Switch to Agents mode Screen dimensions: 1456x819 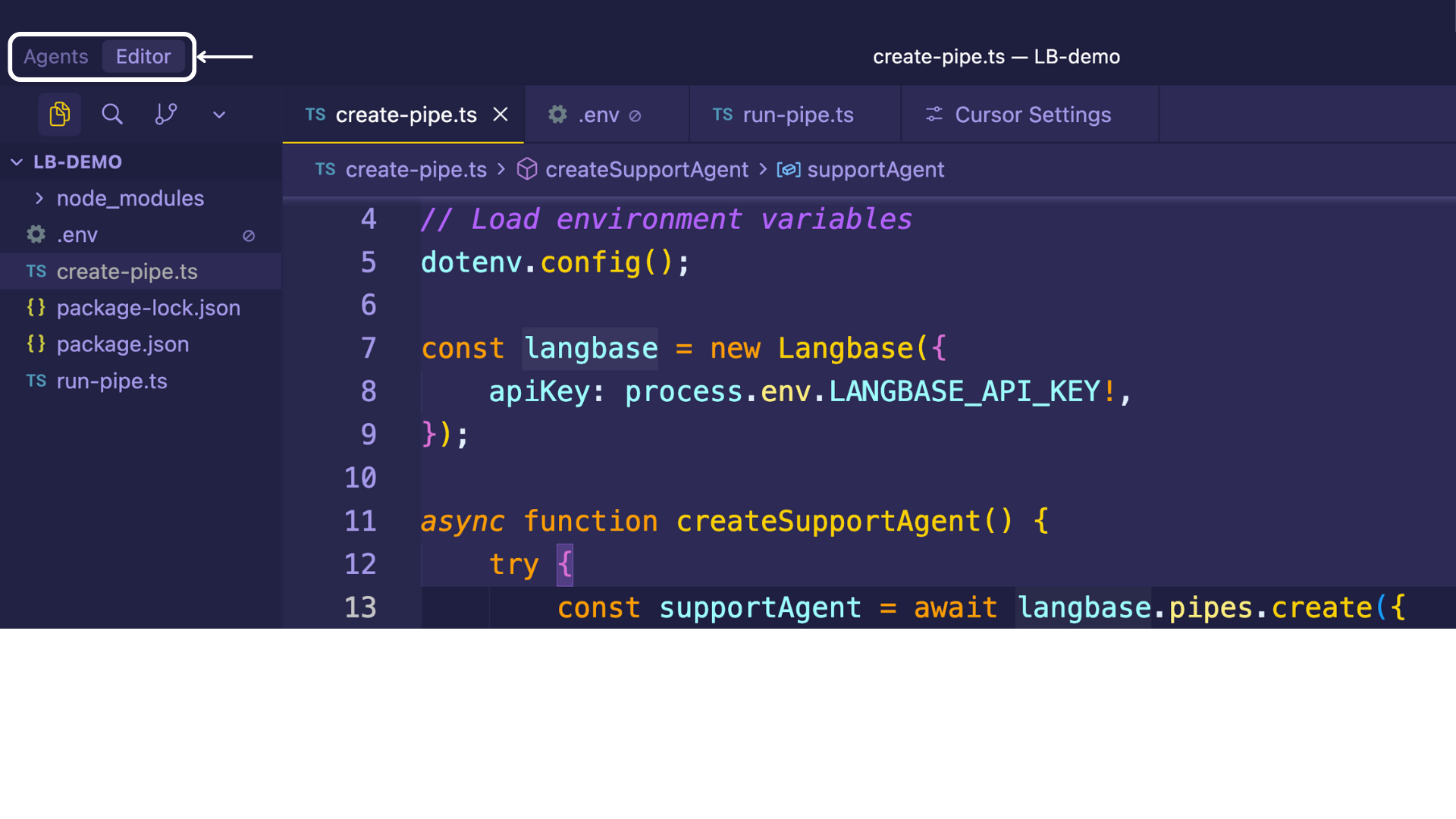(x=55, y=57)
